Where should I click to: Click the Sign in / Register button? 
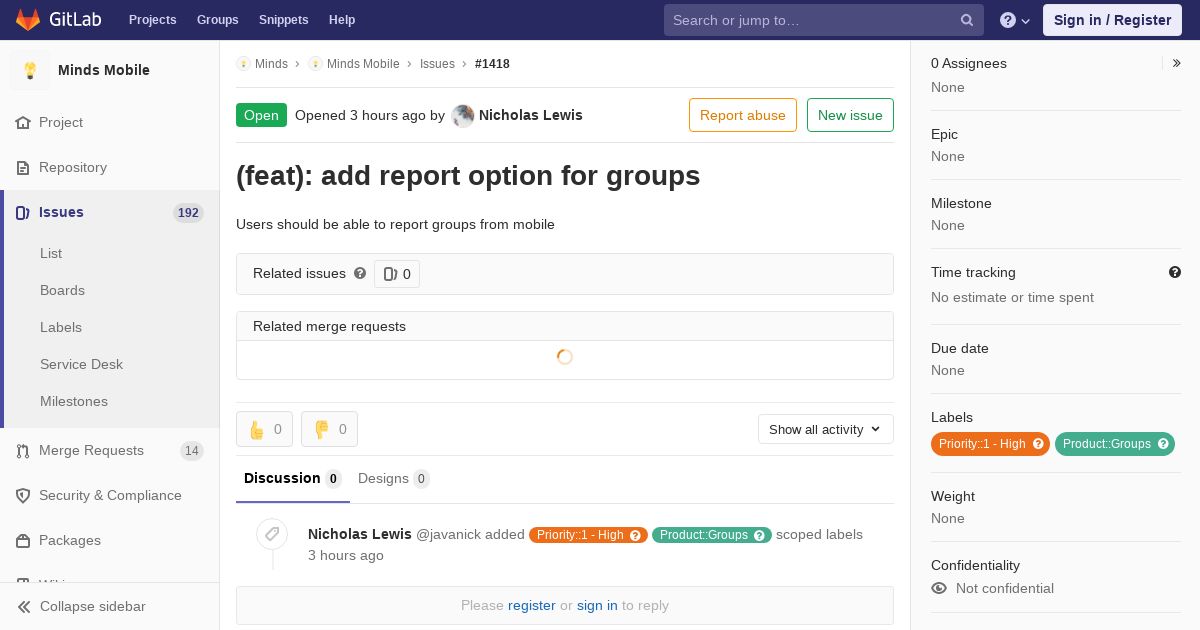[x=1112, y=20]
